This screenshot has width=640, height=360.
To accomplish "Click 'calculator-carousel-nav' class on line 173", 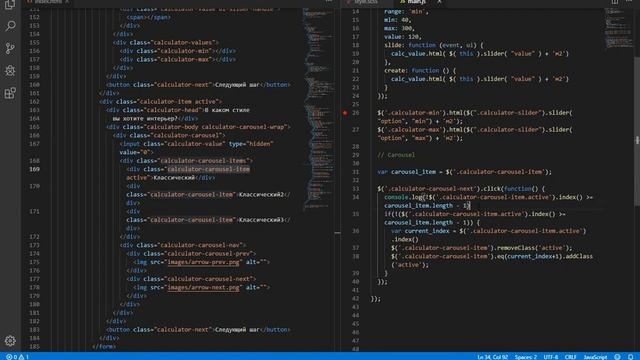I will coord(200,245).
